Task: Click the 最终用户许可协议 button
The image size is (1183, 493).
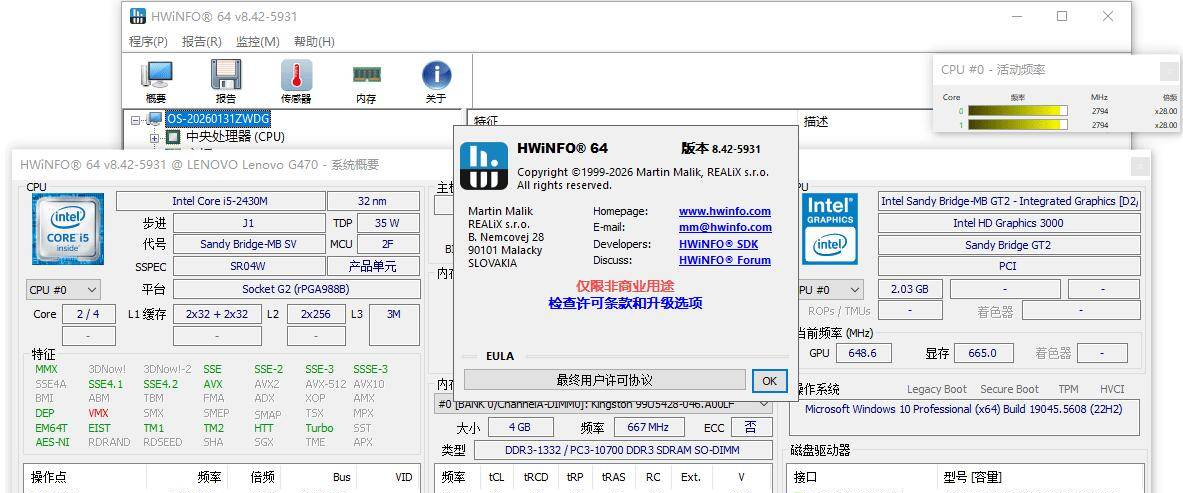Action: click(x=604, y=380)
